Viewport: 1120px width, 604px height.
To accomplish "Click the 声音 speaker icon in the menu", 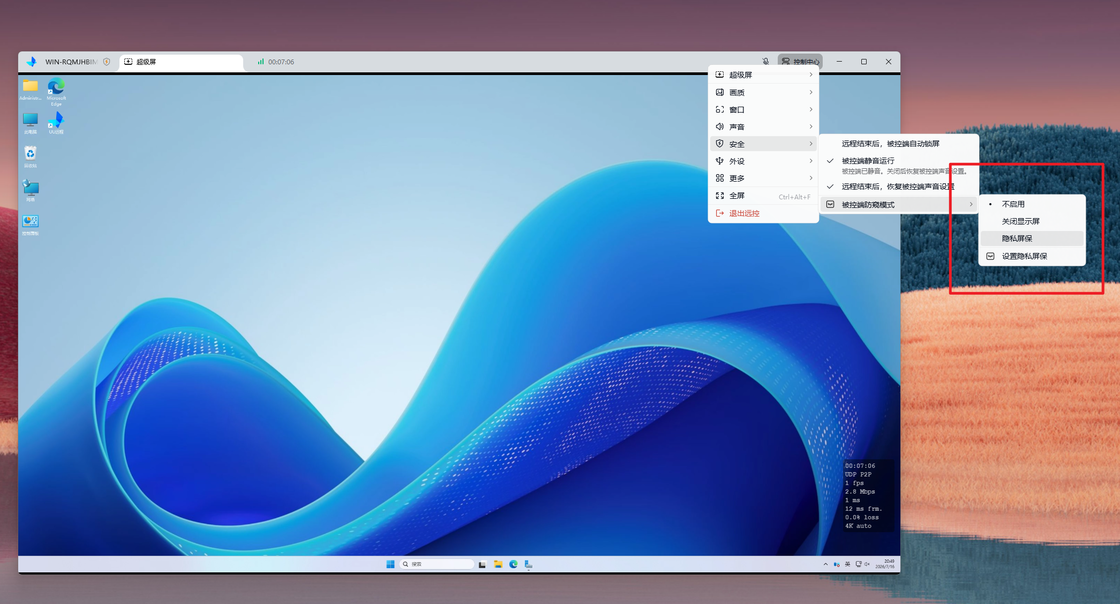I will (720, 126).
